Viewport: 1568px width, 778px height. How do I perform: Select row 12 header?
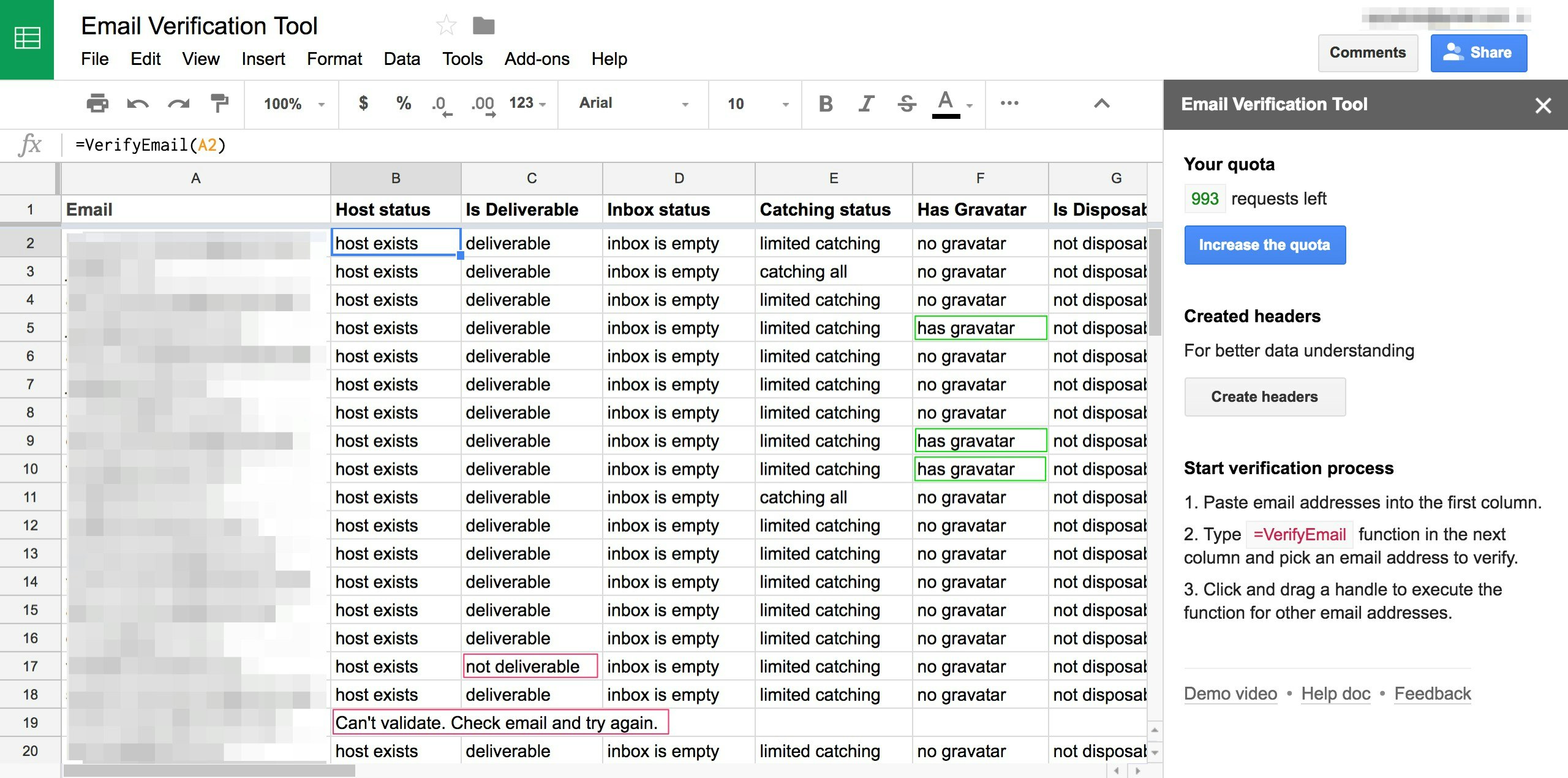coord(30,525)
